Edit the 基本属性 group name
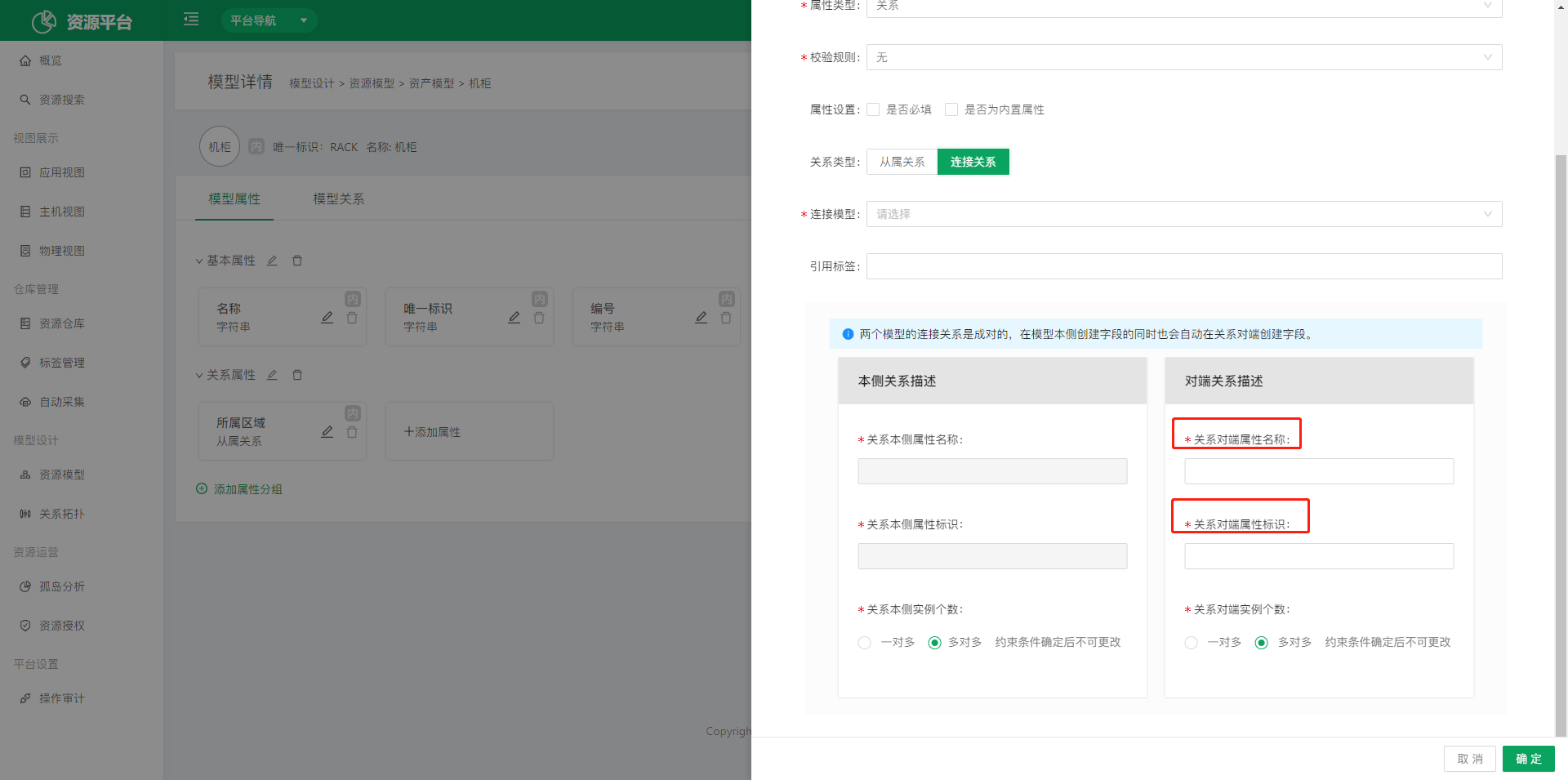Screen dimensions: 1568x780 272,261
